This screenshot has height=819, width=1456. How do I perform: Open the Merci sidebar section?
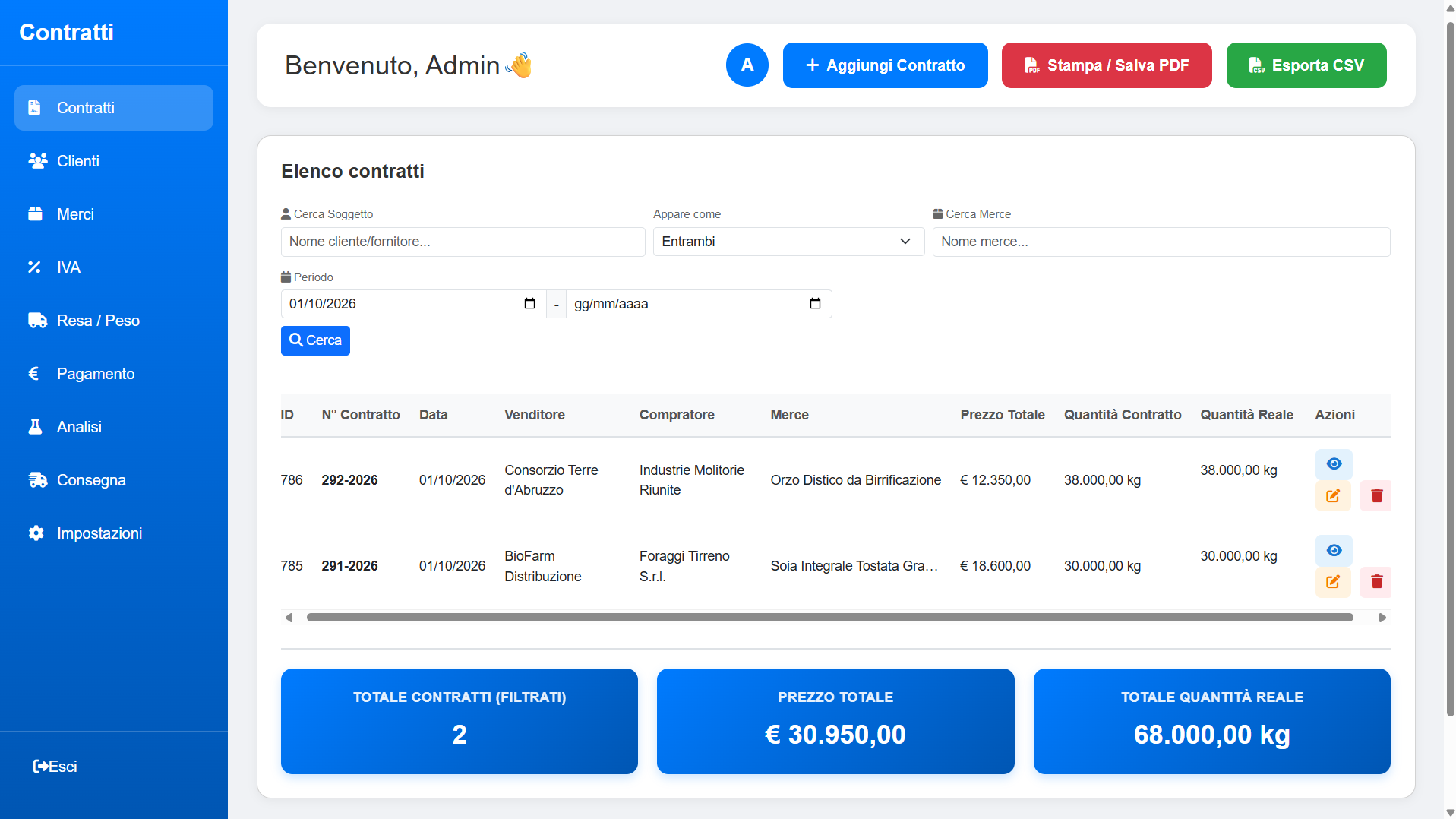pos(114,214)
